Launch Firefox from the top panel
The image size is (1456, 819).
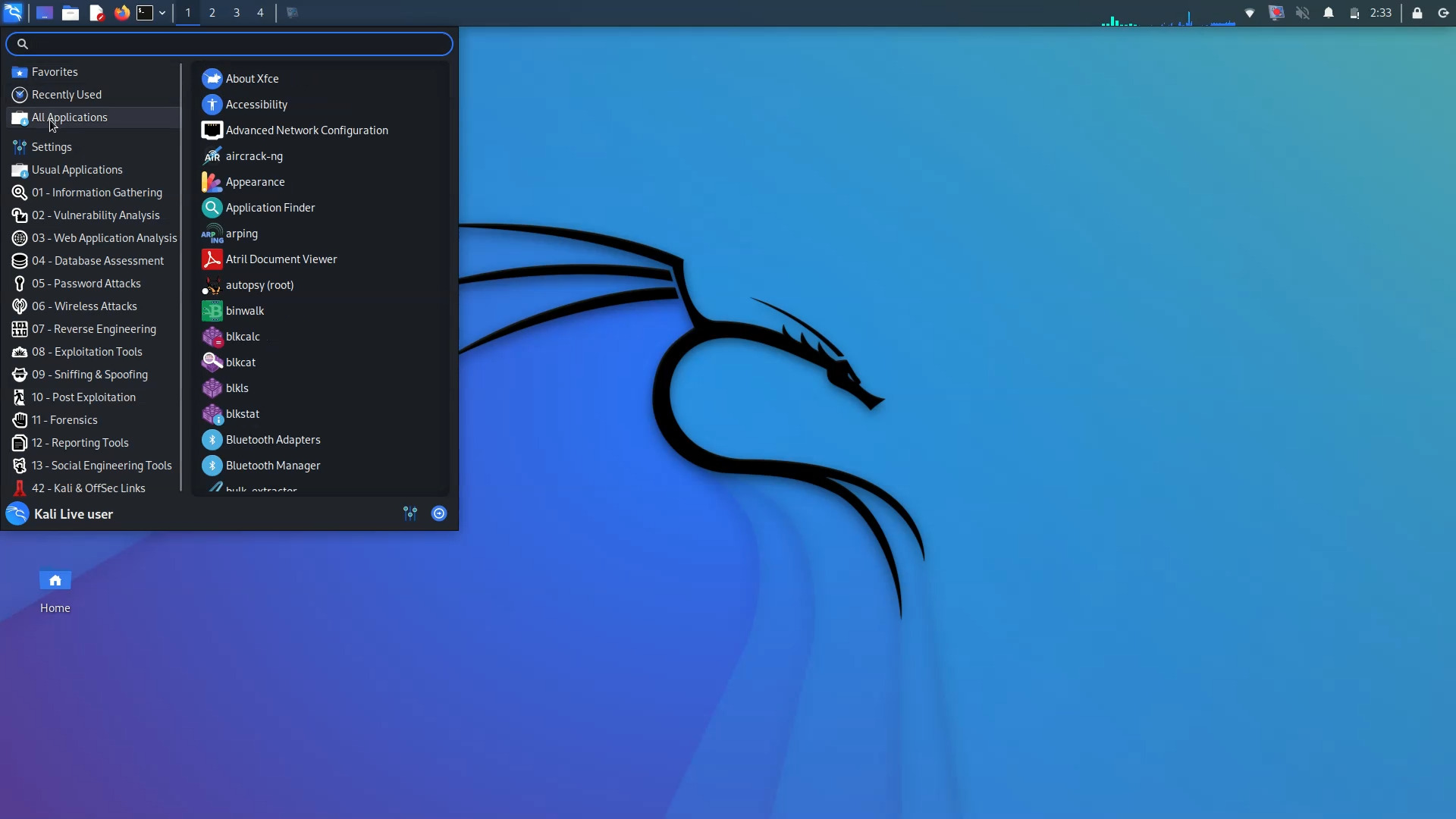[121, 13]
